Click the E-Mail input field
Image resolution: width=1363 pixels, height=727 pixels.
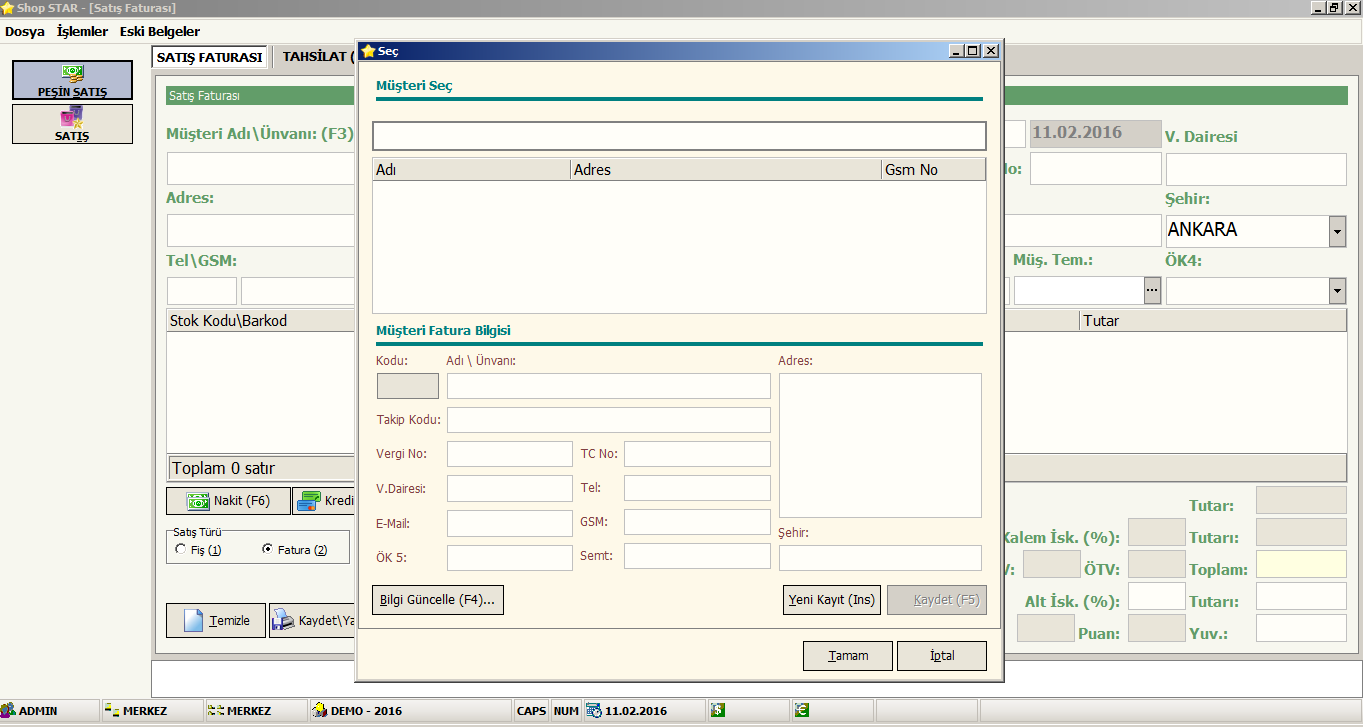pos(510,523)
